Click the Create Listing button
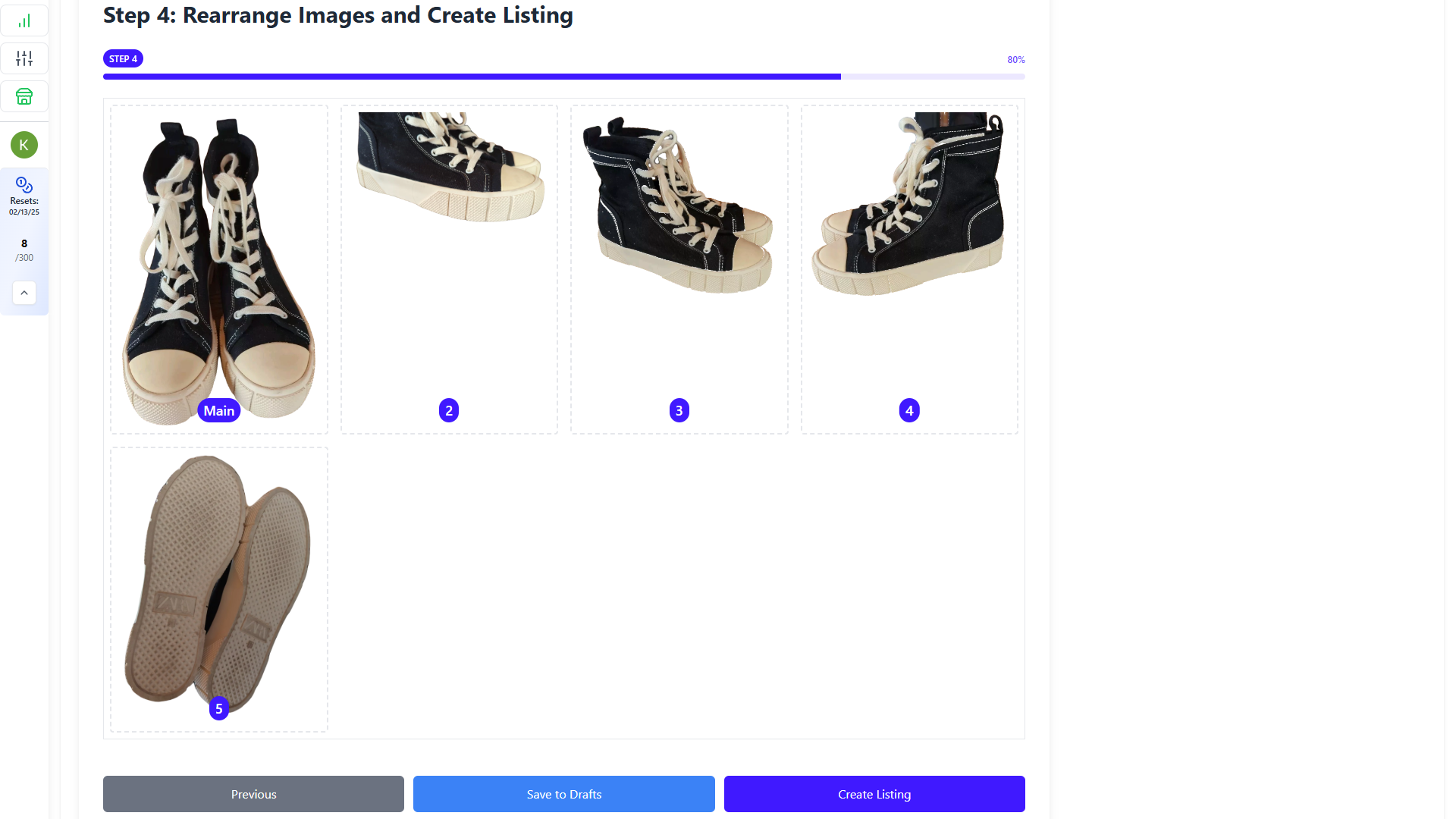 (874, 793)
